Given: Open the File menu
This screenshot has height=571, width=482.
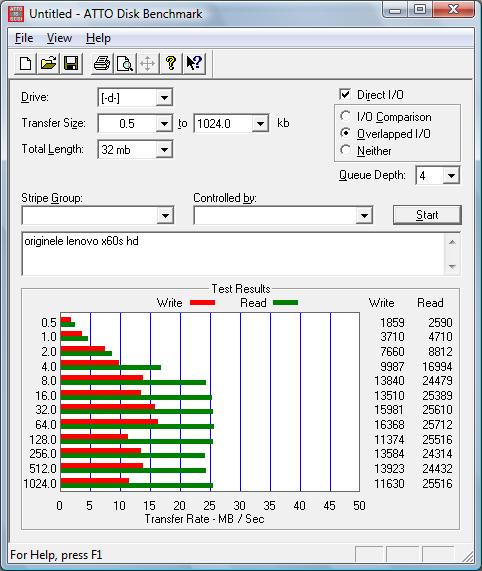Looking at the screenshot, I should (24, 38).
